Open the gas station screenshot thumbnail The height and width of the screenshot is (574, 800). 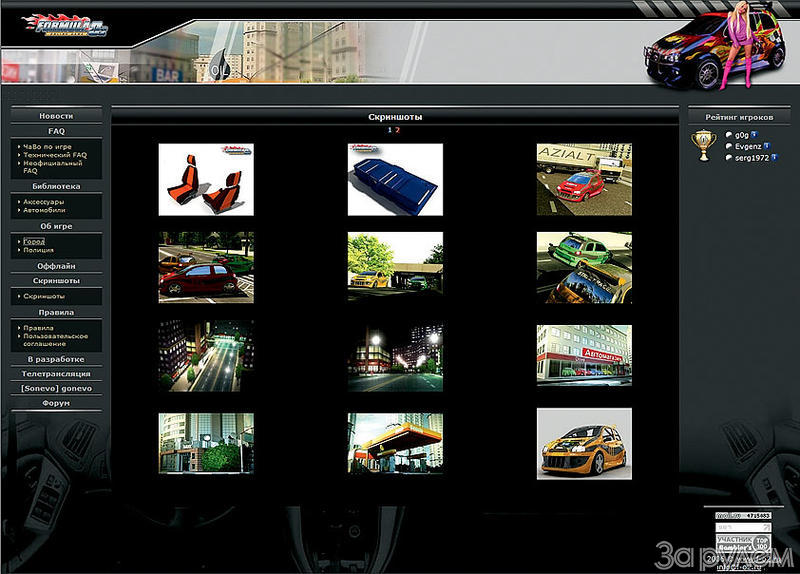pos(395,443)
